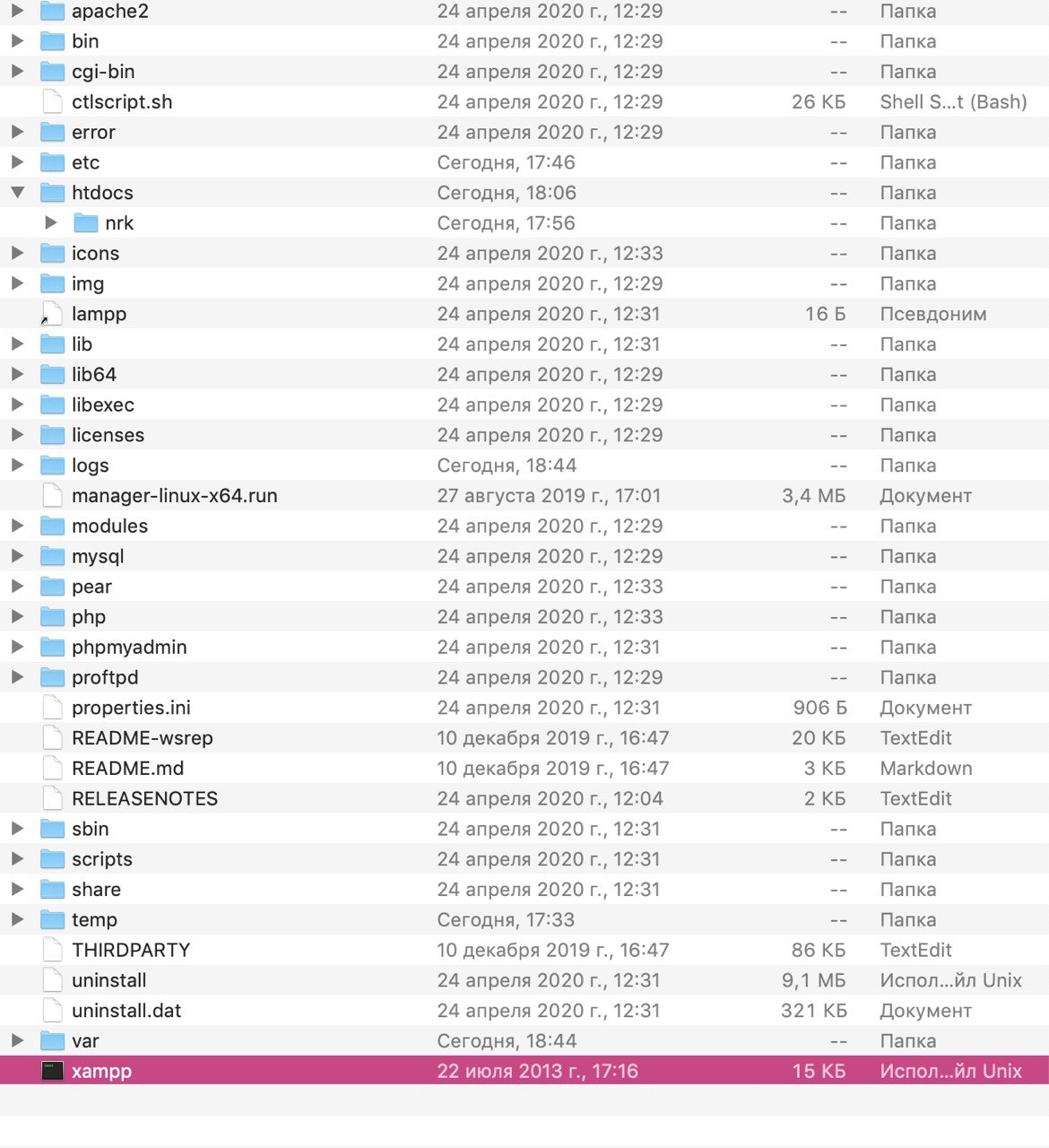This screenshot has width=1049, height=1148.
Task: Click the ctlscript.sh file icon
Action: pyautogui.click(x=53, y=101)
